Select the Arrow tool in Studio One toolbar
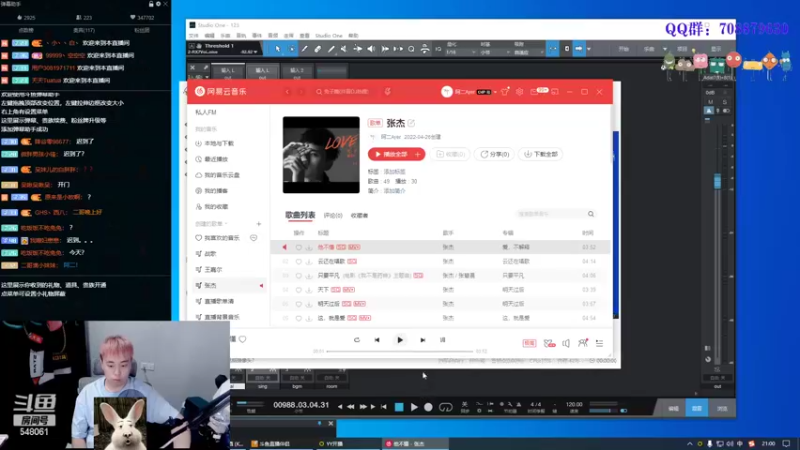Viewport: 800px width, 450px height. click(x=278, y=49)
